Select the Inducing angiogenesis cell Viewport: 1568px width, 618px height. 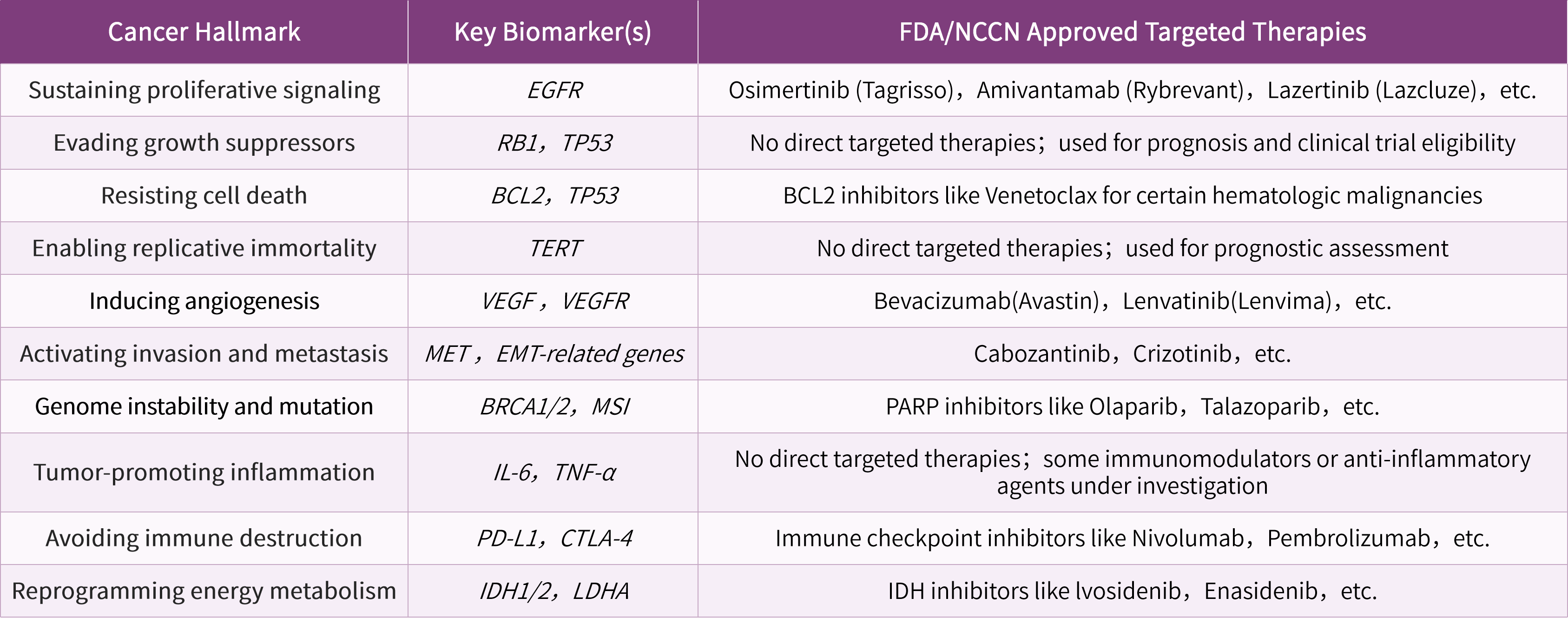(204, 301)
